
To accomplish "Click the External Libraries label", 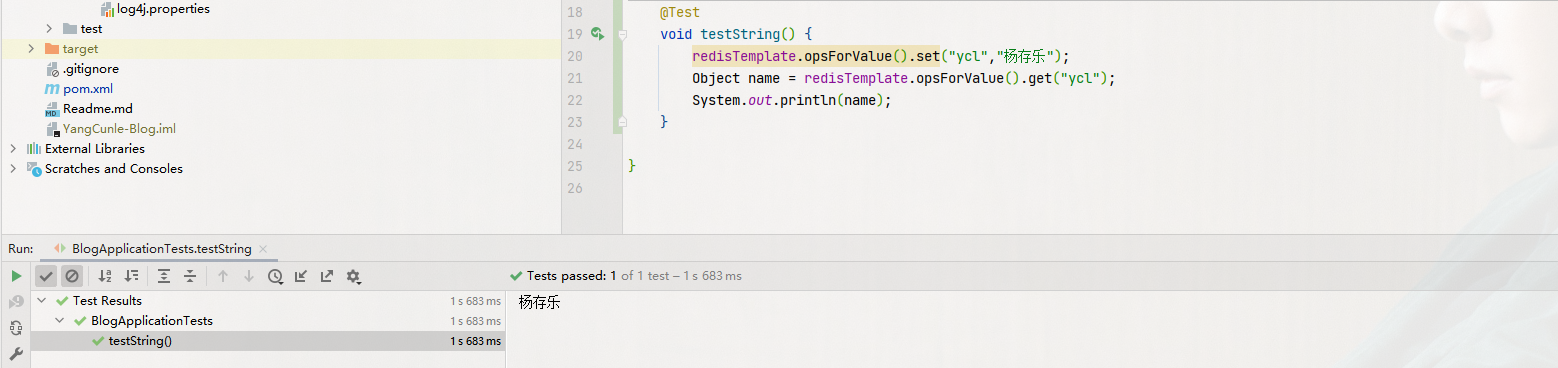I will [95, 149].
